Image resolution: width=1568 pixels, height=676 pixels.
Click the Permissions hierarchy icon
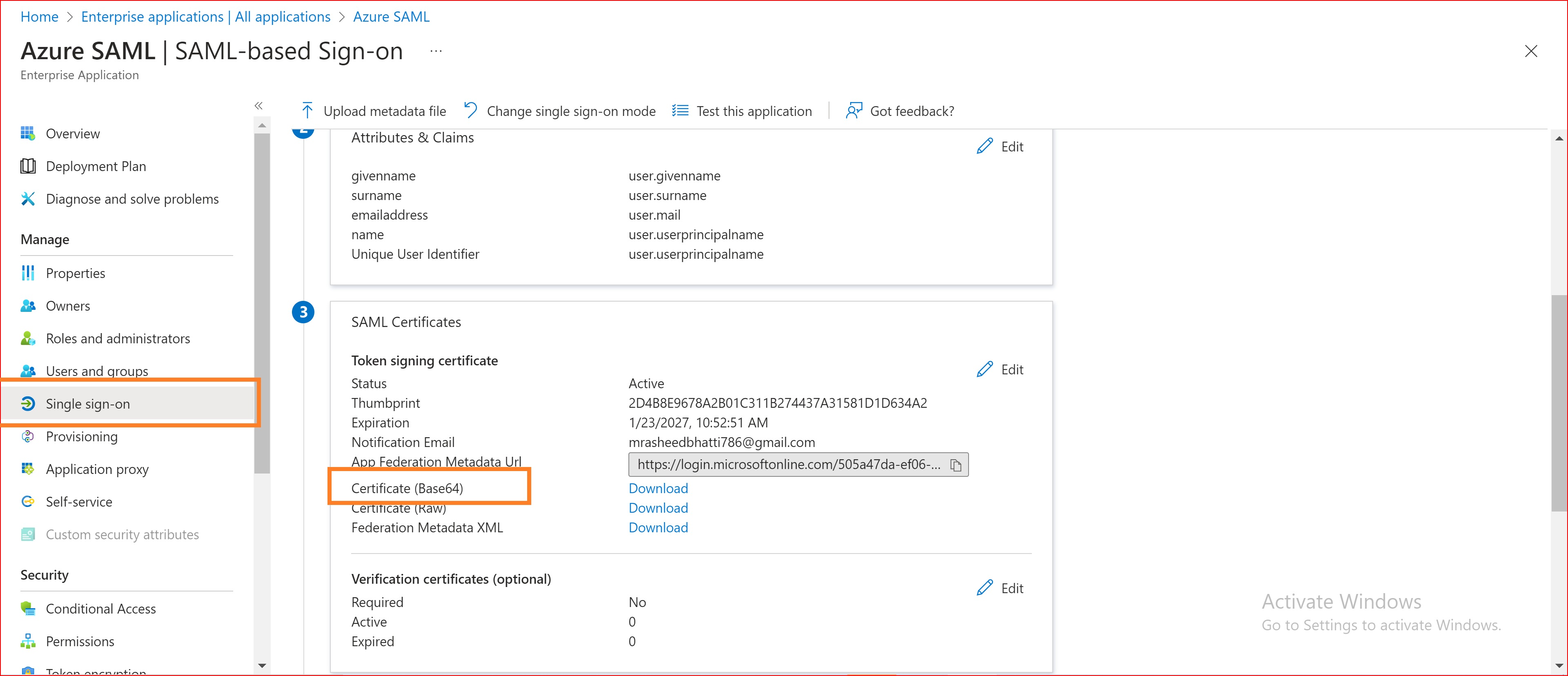[28, 641]
